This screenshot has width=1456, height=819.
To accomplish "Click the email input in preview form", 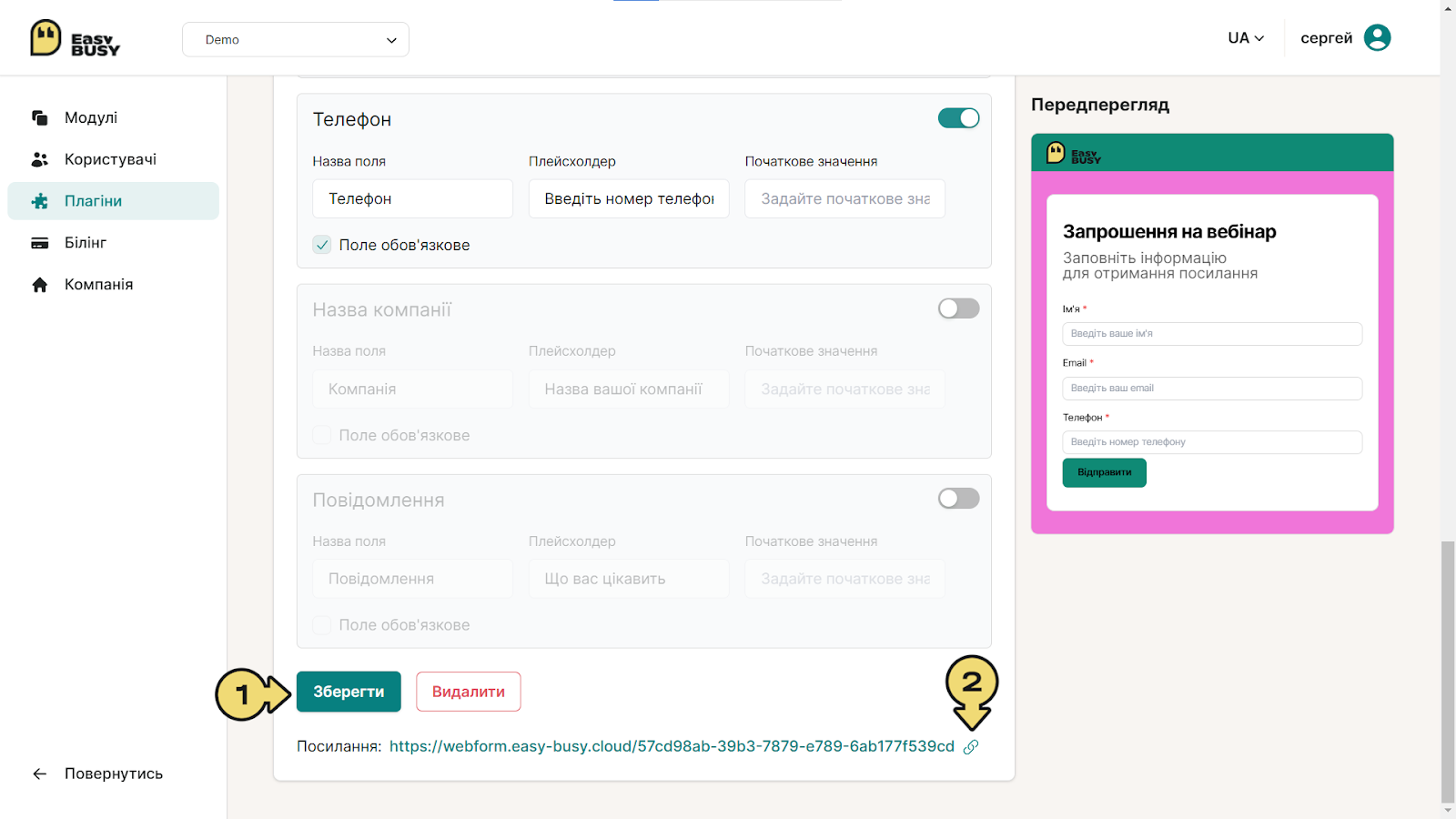I will point(1212,389).
